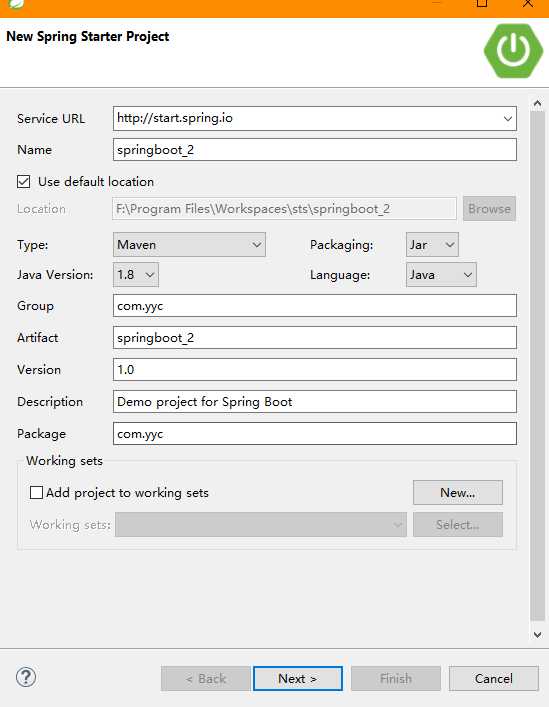Click the Packaging: label
Image resolution: width=549 pixels, height=707 pixels.
(x=342, y=245)
